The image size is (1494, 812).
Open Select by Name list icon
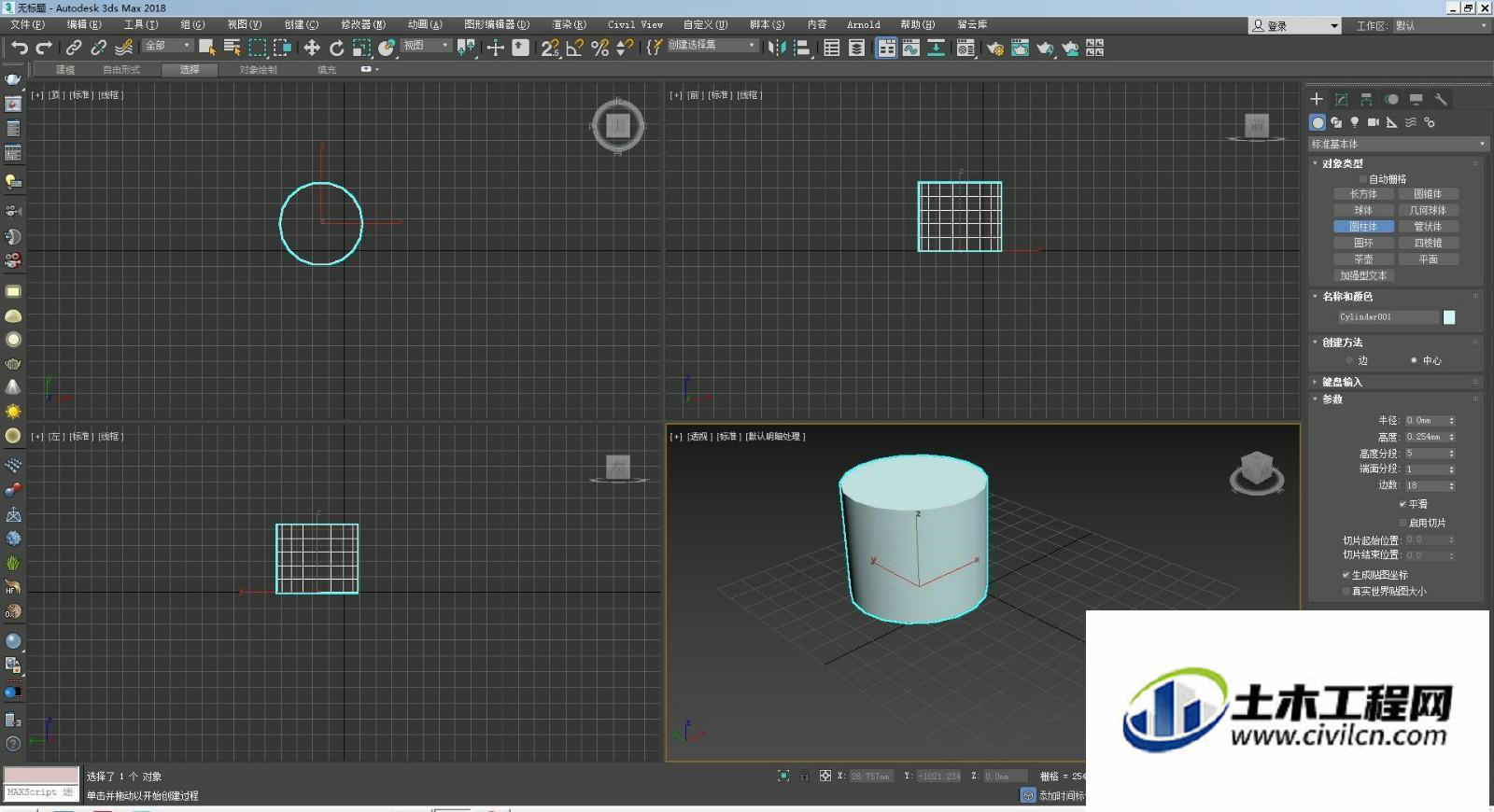coord(233,48)
